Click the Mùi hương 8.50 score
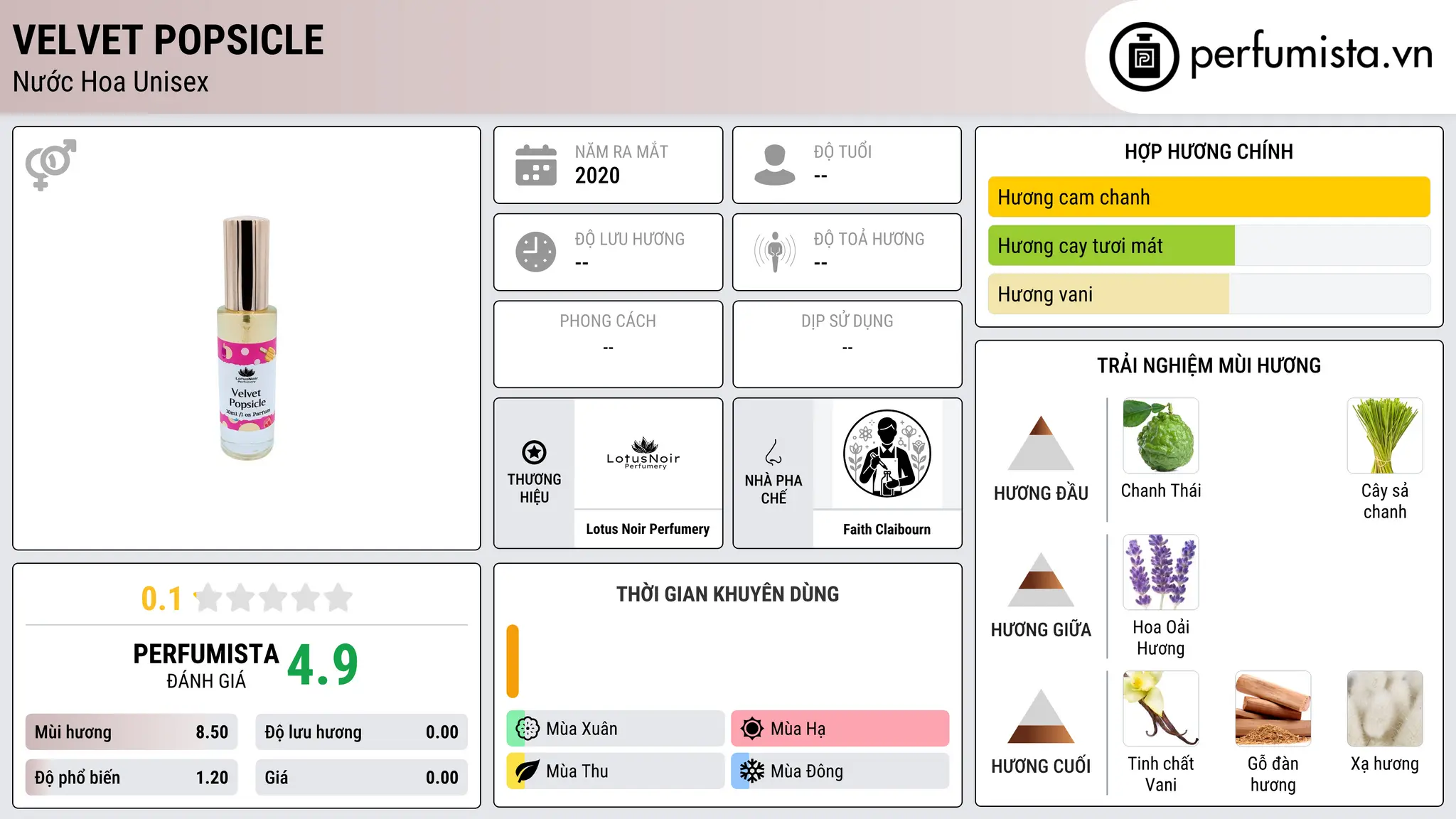 click(132, 732)
